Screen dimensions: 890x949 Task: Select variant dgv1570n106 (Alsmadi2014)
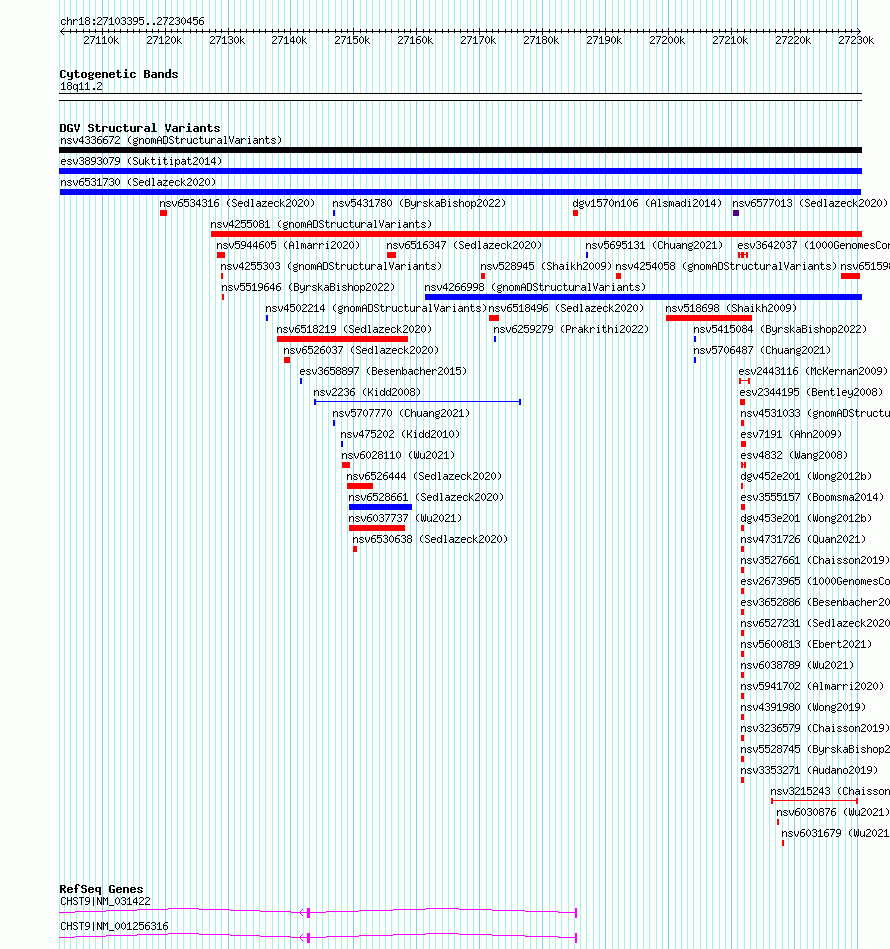(x=647, y=203)
